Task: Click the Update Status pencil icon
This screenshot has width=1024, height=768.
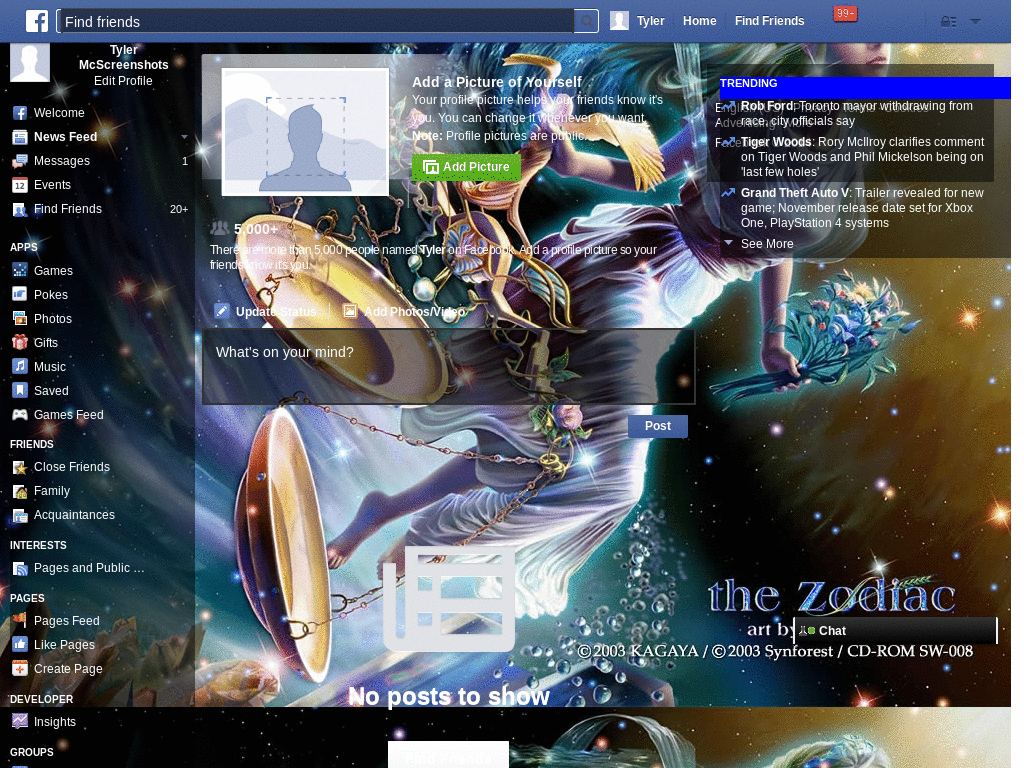Action: (222, 312)
